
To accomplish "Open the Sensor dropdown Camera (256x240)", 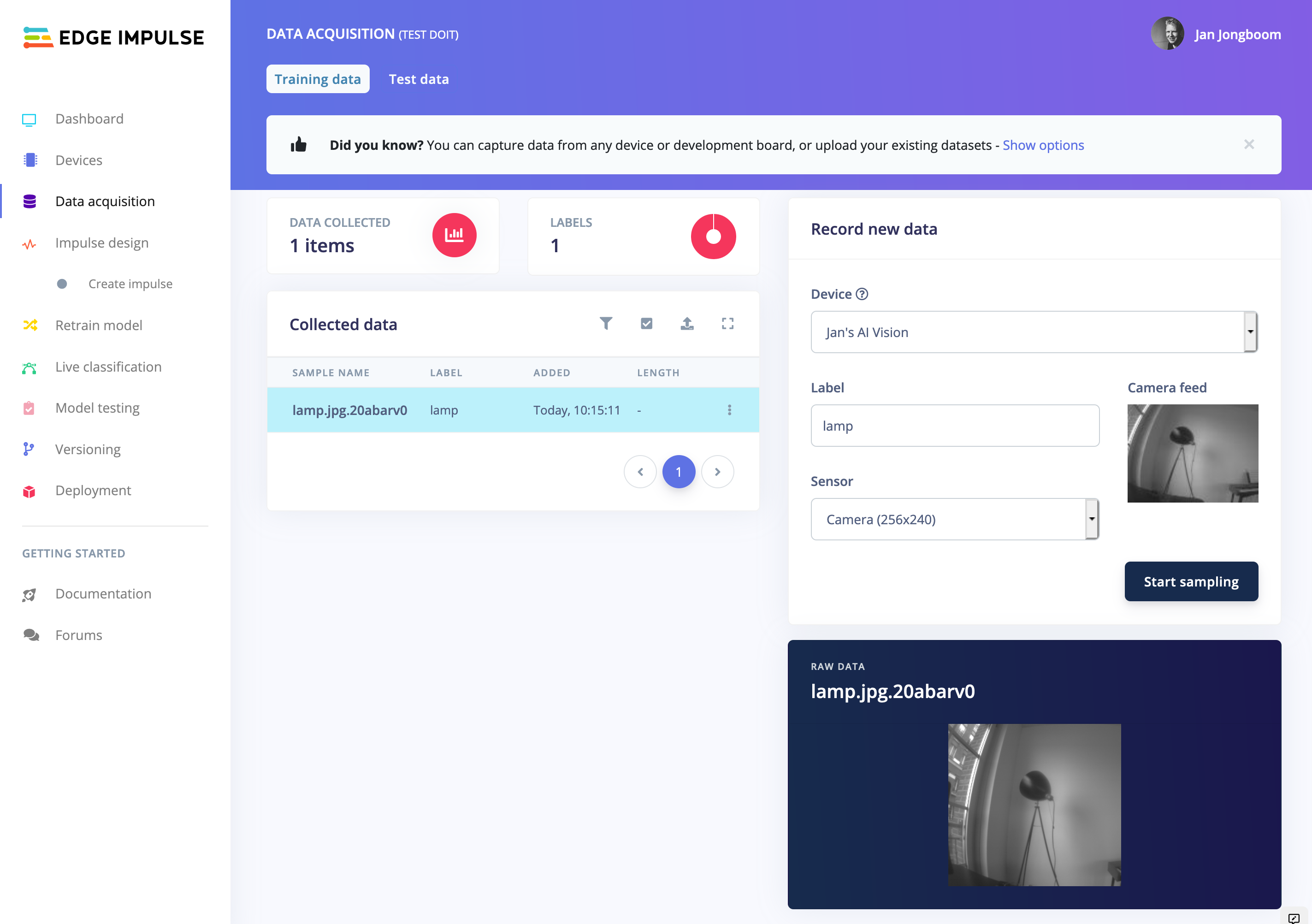I will (954, 519).
